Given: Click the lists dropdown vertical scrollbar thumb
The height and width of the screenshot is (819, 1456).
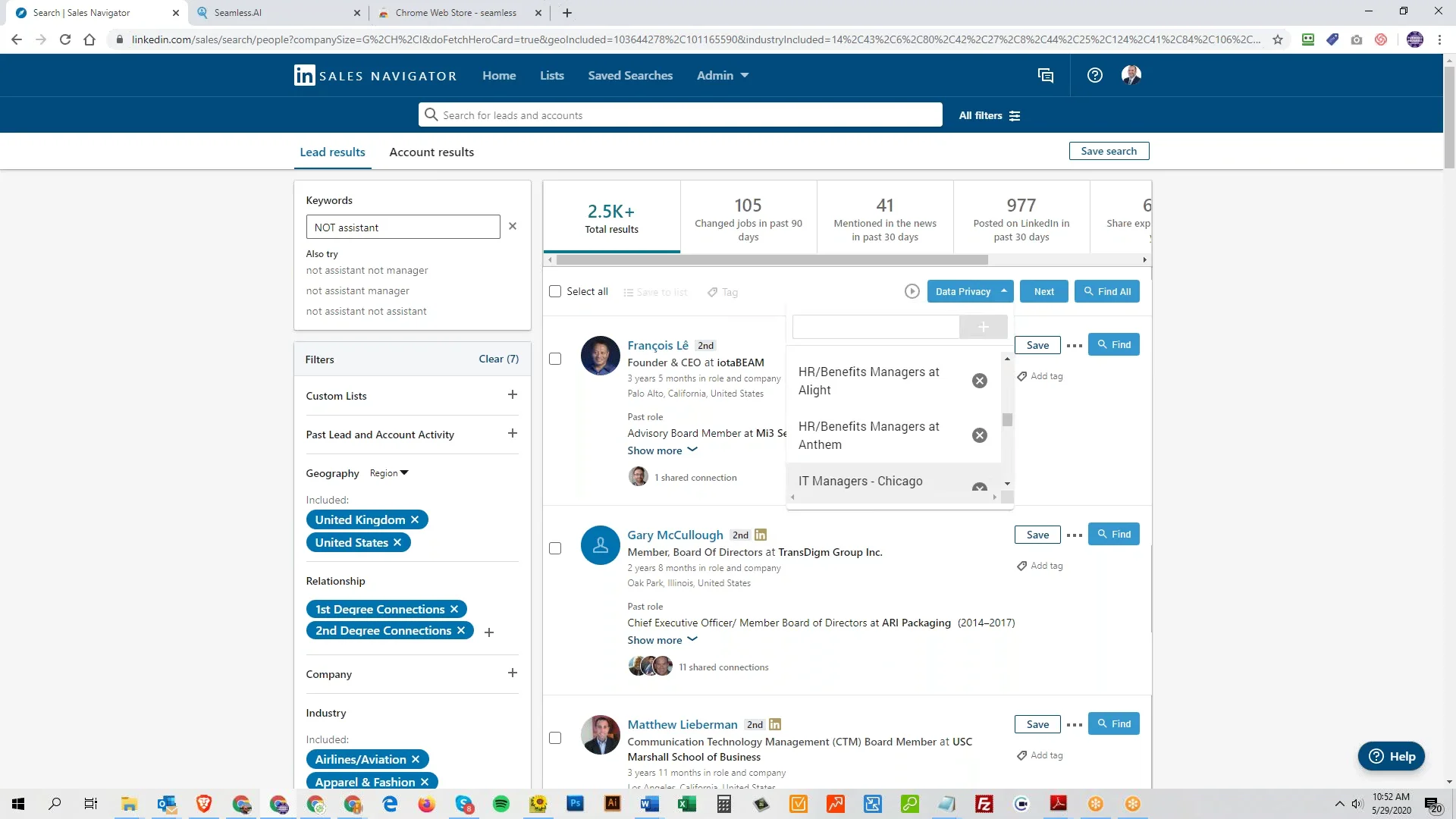Looking at the screenshot, I should coord(1007,419).
